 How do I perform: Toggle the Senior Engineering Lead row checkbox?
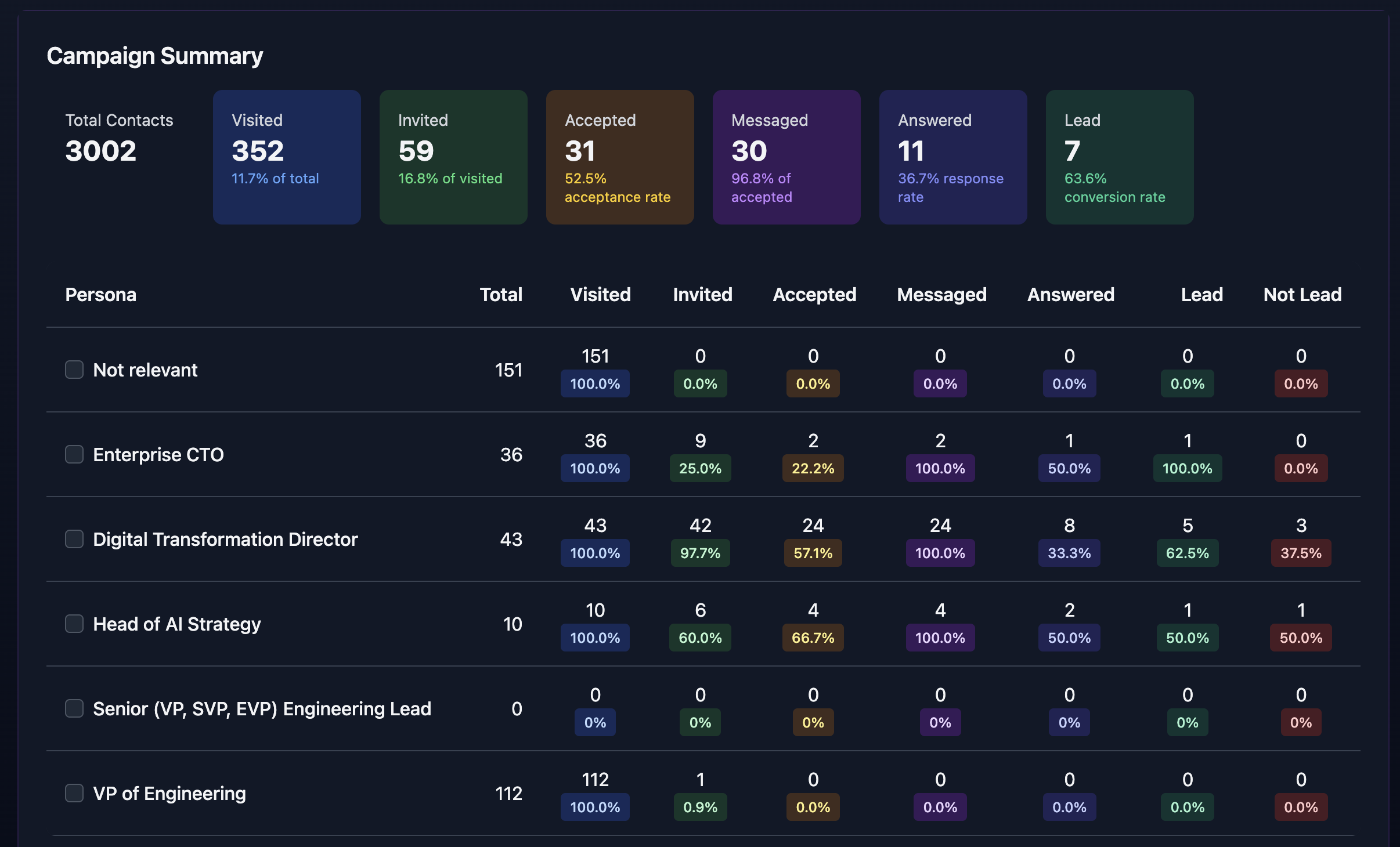[74, 708]
